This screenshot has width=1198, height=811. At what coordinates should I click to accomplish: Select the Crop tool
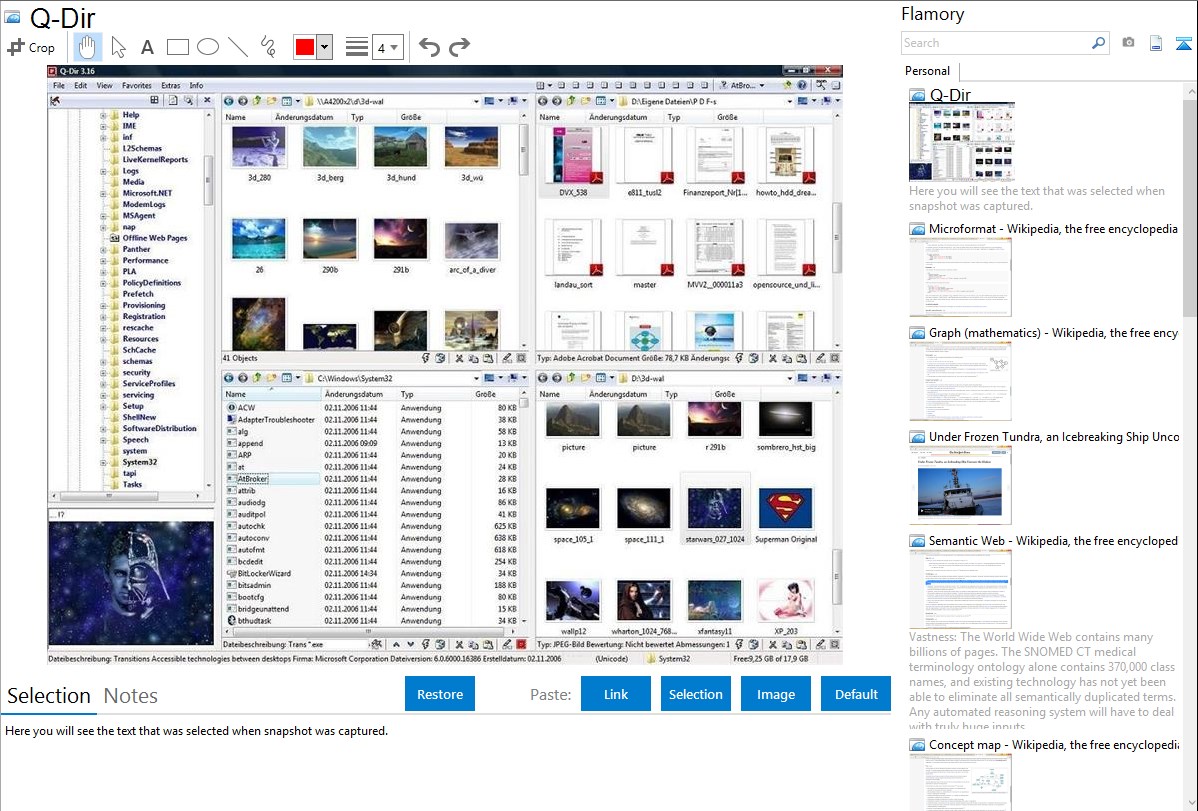pyautogui.click(x=31, y=47)
